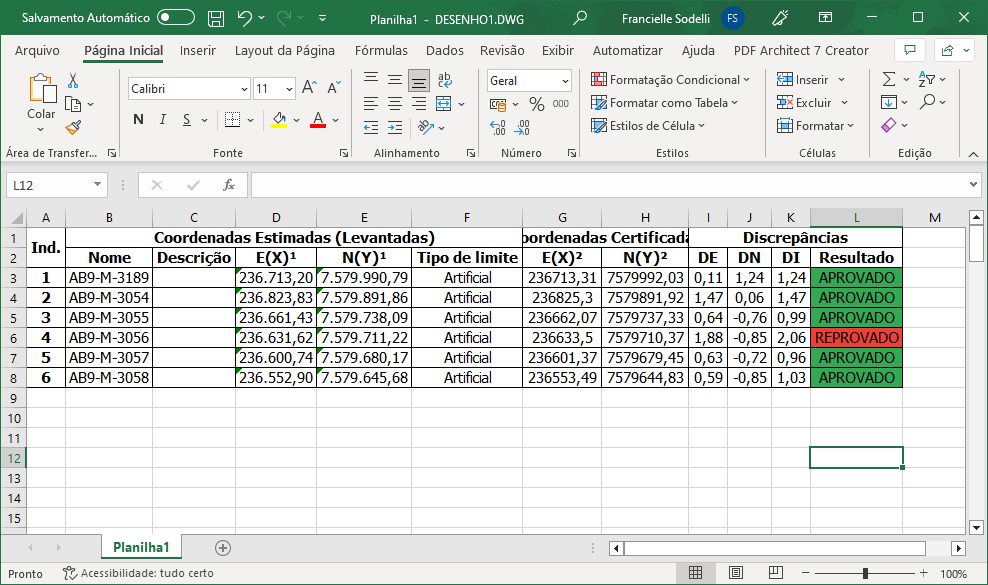Viewport: 988px width, 585px height.
Task: Center text horizontally
Action: pos(394,103)
